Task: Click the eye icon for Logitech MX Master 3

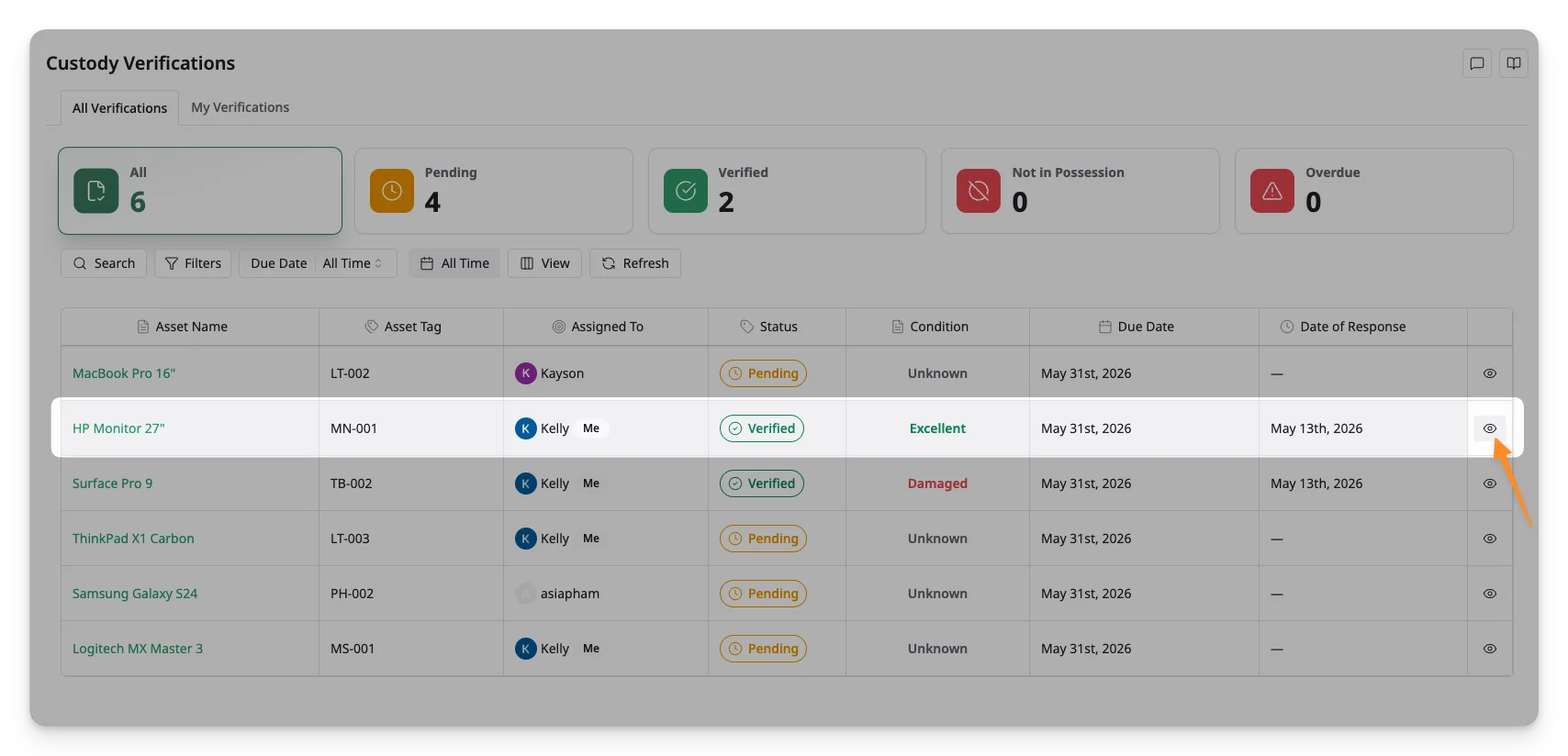Action: (x=1490, y=649)
